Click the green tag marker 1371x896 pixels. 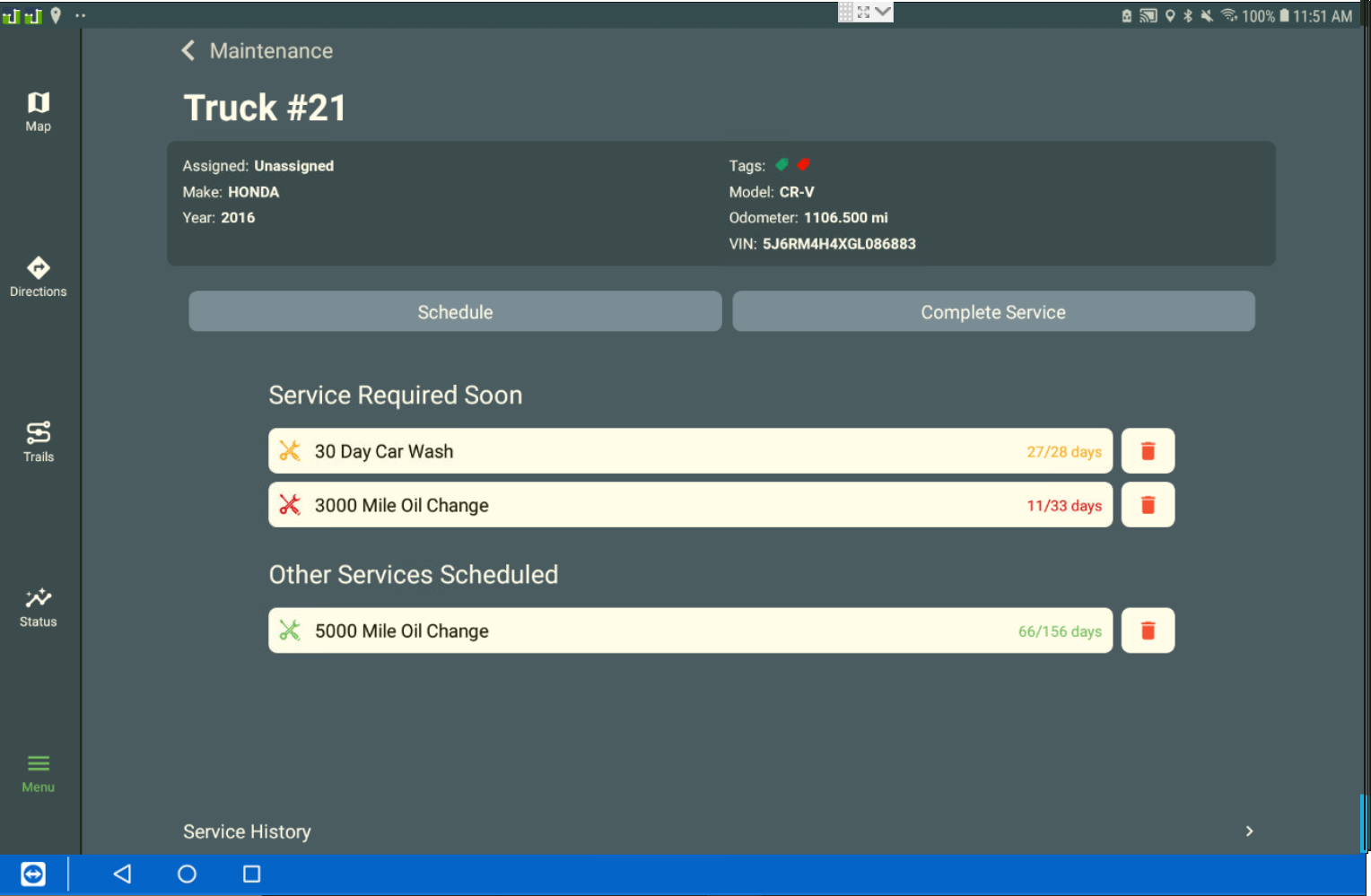tap(782, 165)
